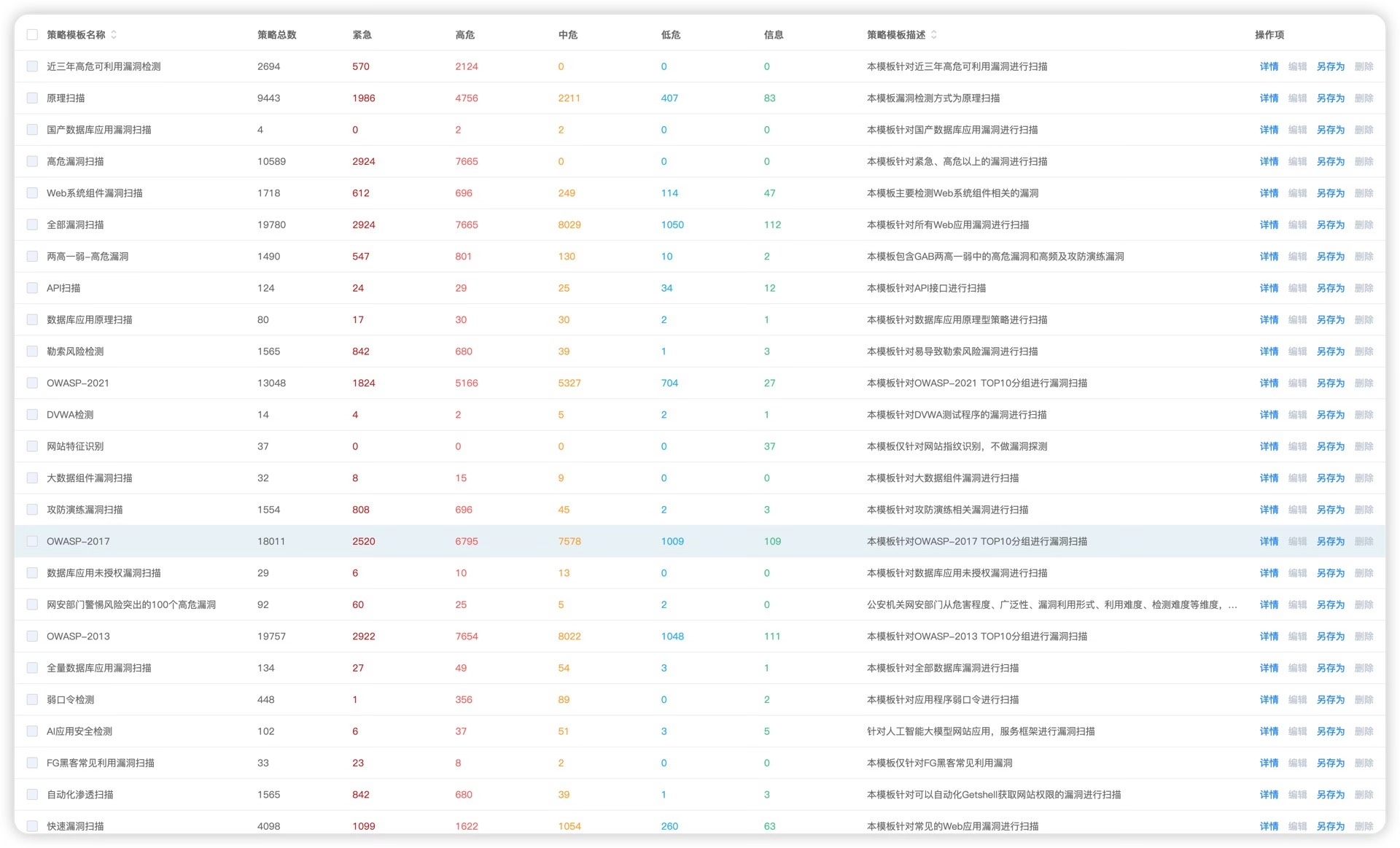This screenshot has width=1400, height=848.
Task: Select checkbox for OWASP-2017 row
Action: pyautogui.click(x=32, y=541)
